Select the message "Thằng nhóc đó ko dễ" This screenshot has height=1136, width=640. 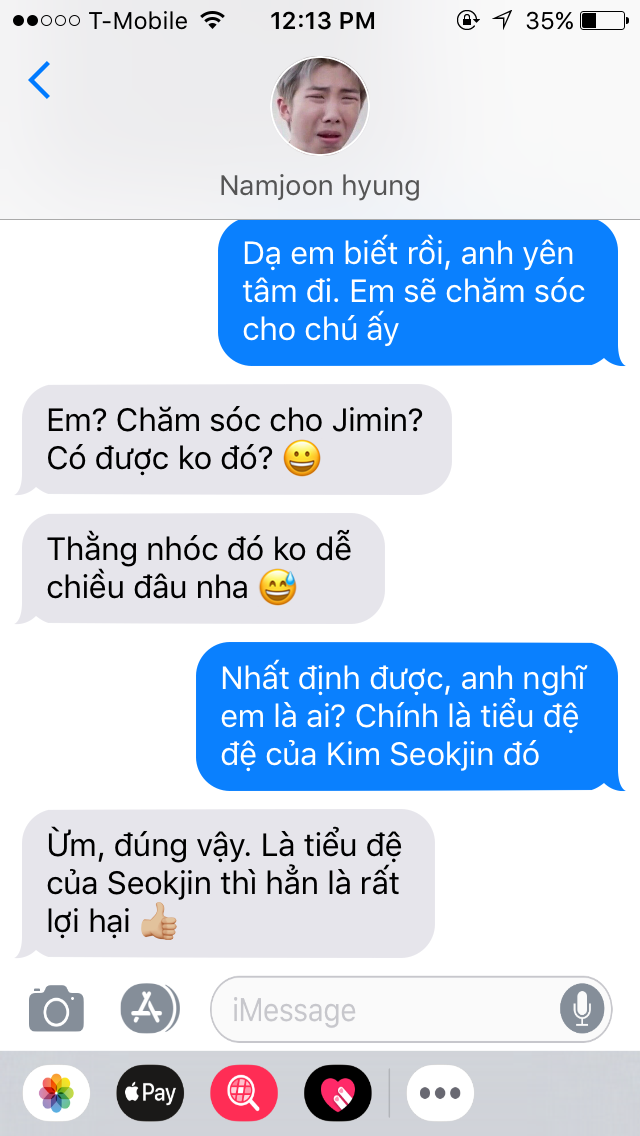[201, 569]
